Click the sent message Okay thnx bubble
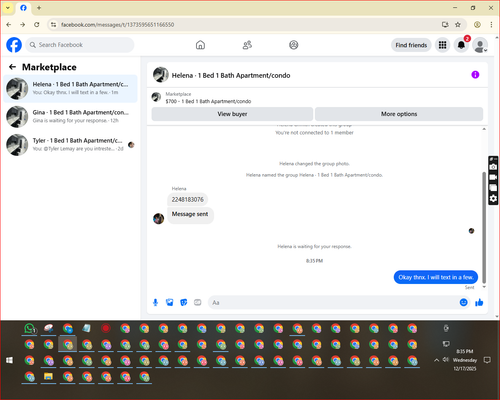The image size is (500, 400). coord(436,277)
